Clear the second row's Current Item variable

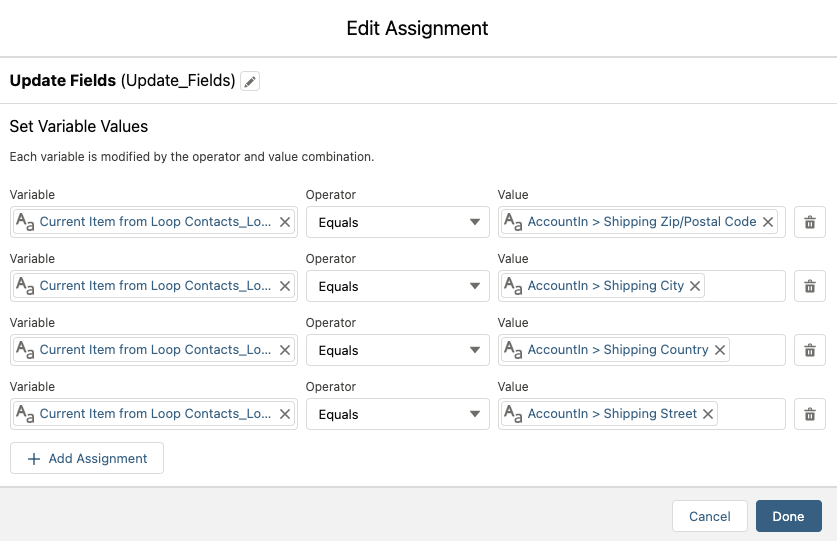point(285,286)
